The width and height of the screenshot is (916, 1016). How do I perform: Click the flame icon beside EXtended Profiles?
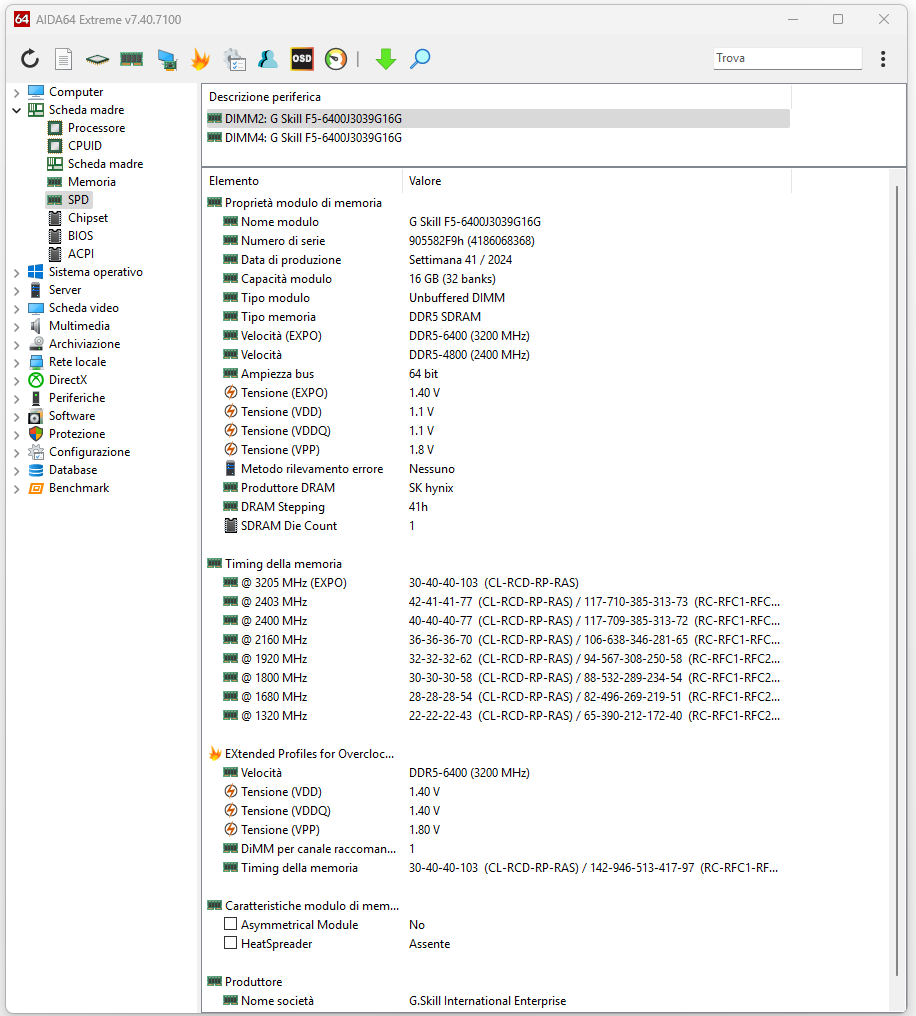click(214, 754)
